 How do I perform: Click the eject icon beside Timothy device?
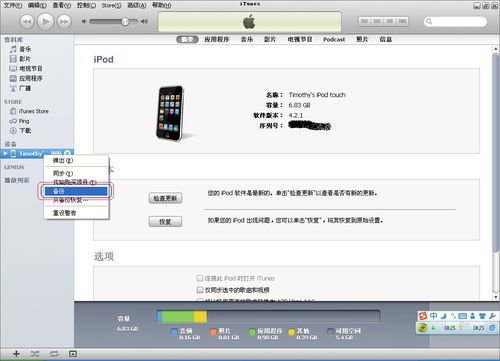[x=68, y=153]
